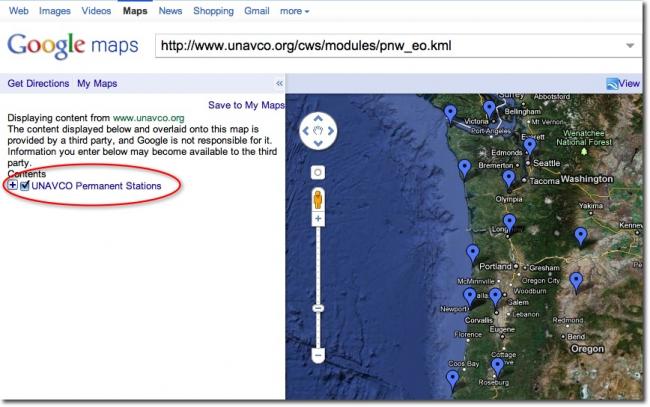Click the zoom in plus button
Screen dimensions: 650x407
pyautogui.click(x=317, y=218)
